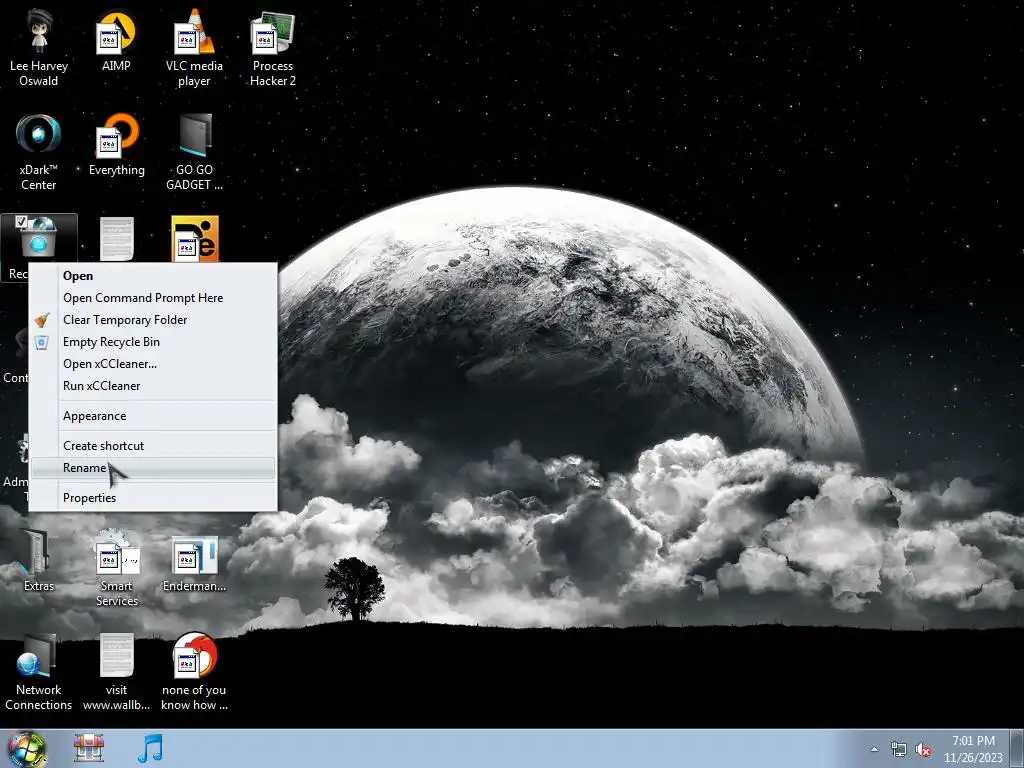Click Appearance in the context menu
This screenshot has height=768, width=1024.
coord(153,416)
